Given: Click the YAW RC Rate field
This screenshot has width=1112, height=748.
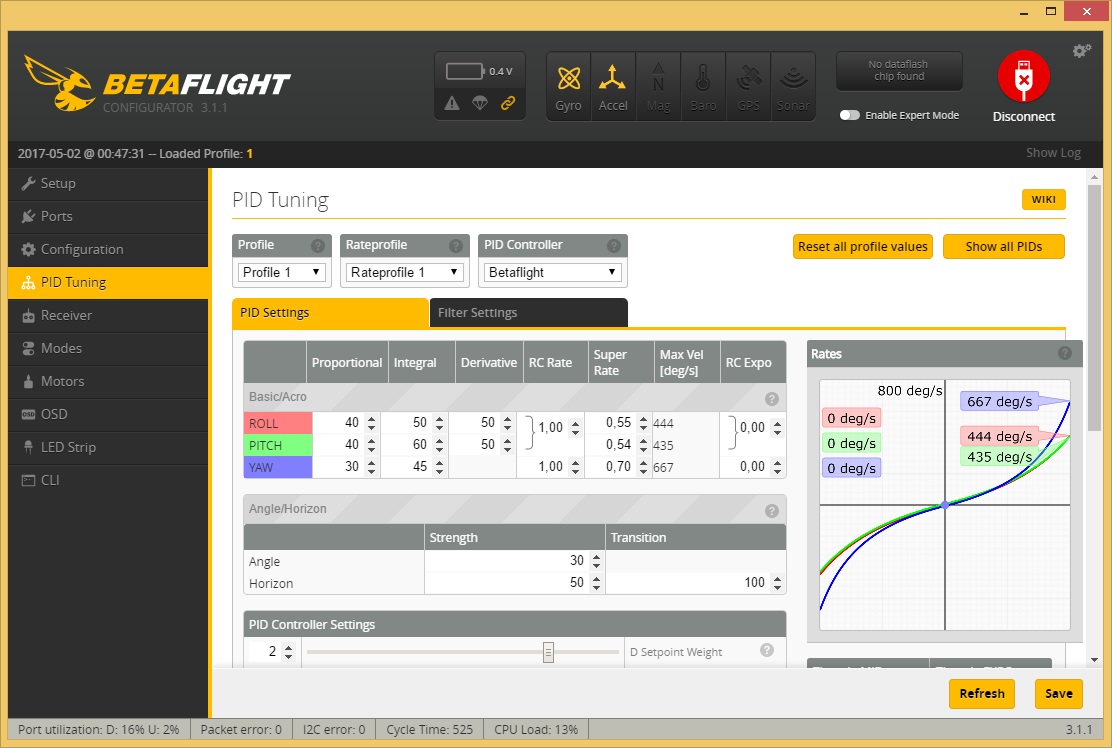Looking at the screenshot, I should [550, 467].
